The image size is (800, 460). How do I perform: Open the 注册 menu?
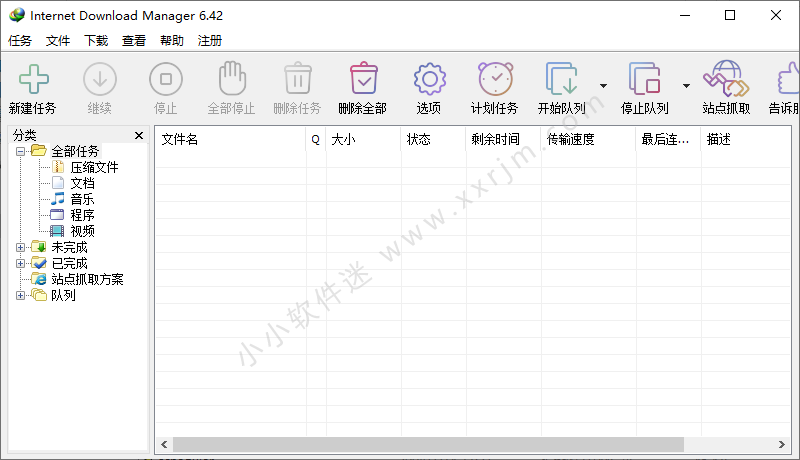pos(210,41)
